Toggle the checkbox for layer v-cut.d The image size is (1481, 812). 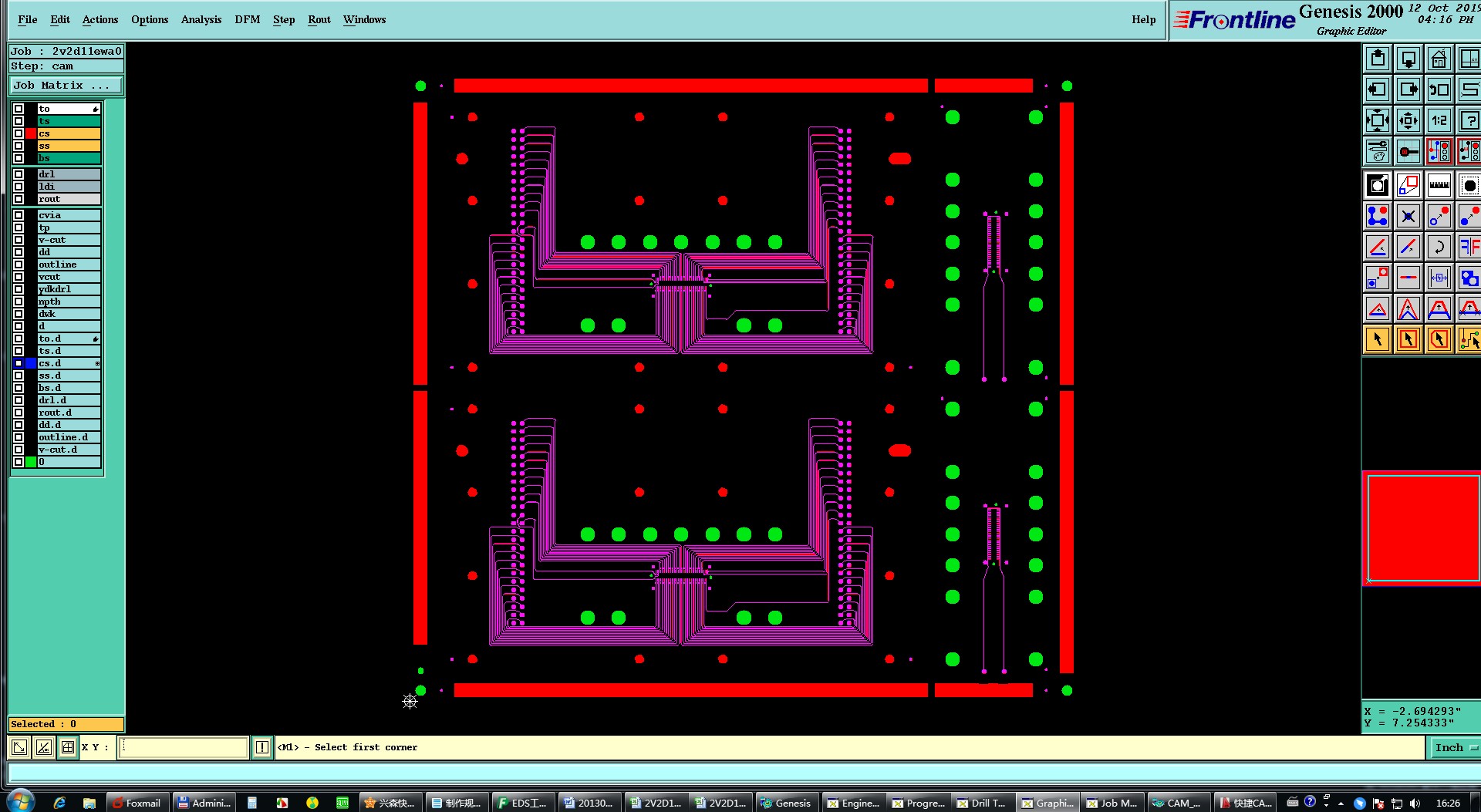pyautogui.click(x=19, y=450)
